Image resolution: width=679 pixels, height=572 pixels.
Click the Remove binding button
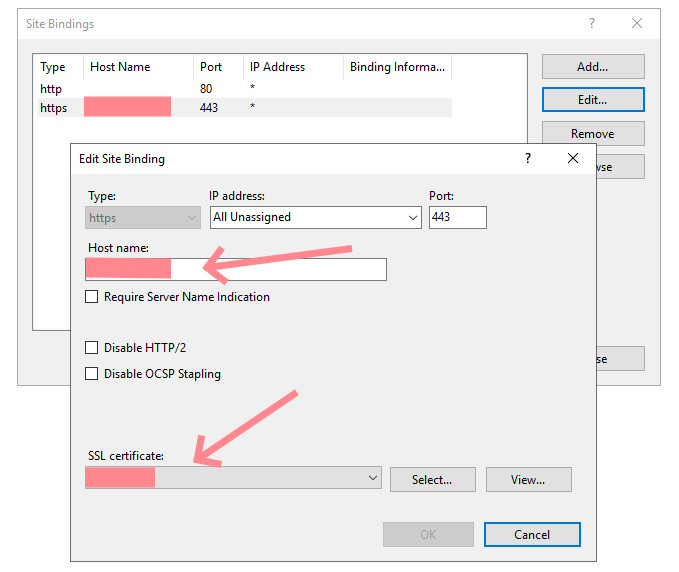click(592, 134)
